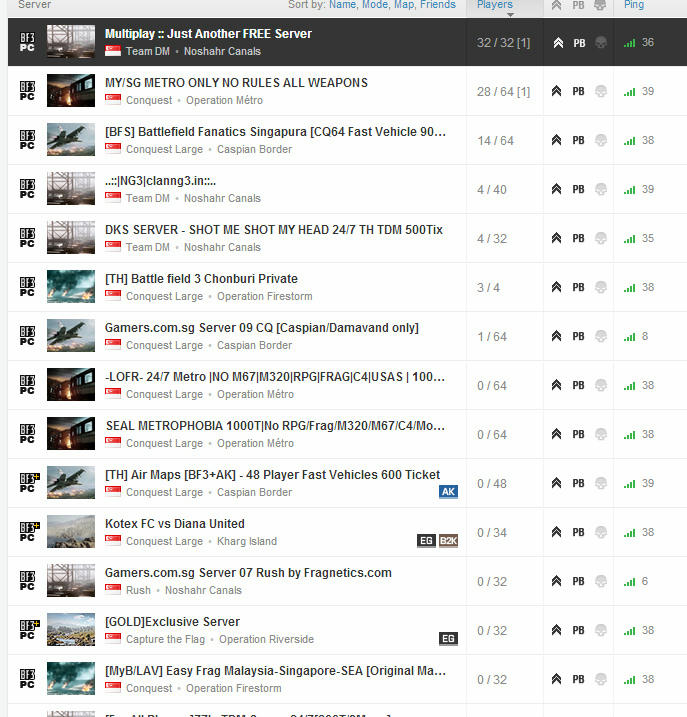This screenshot has height=717, width=687.
Task: Sort the server list by Friends
Action: click(438, 5)
